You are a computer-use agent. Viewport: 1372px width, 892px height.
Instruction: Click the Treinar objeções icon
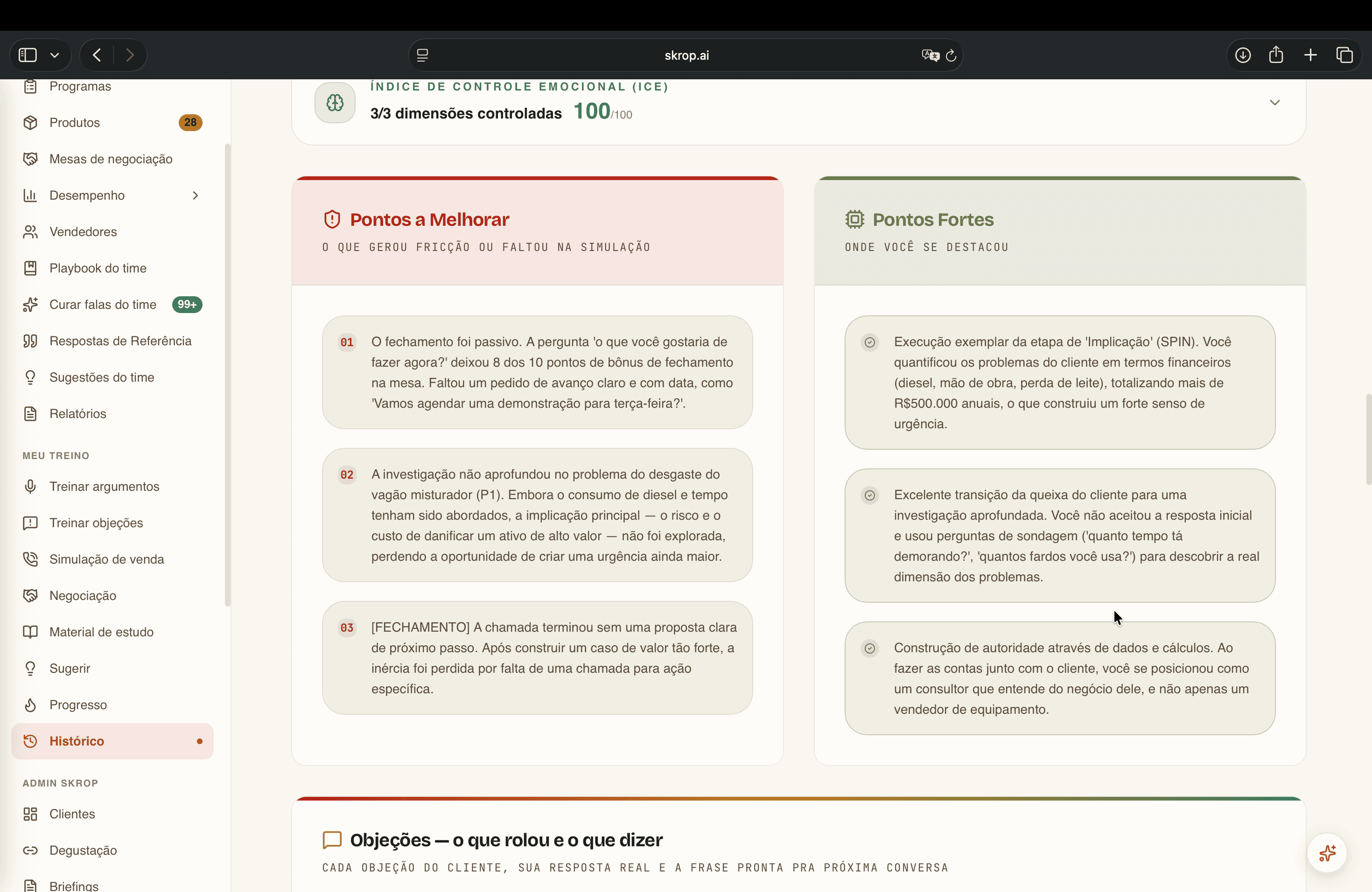click(x=30, y=523)
